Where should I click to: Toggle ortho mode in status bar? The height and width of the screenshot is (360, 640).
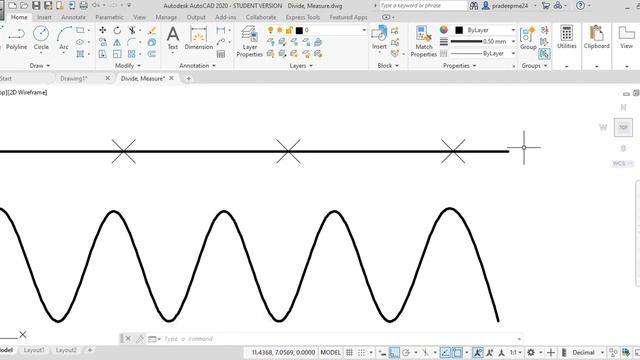click(394, 352)
